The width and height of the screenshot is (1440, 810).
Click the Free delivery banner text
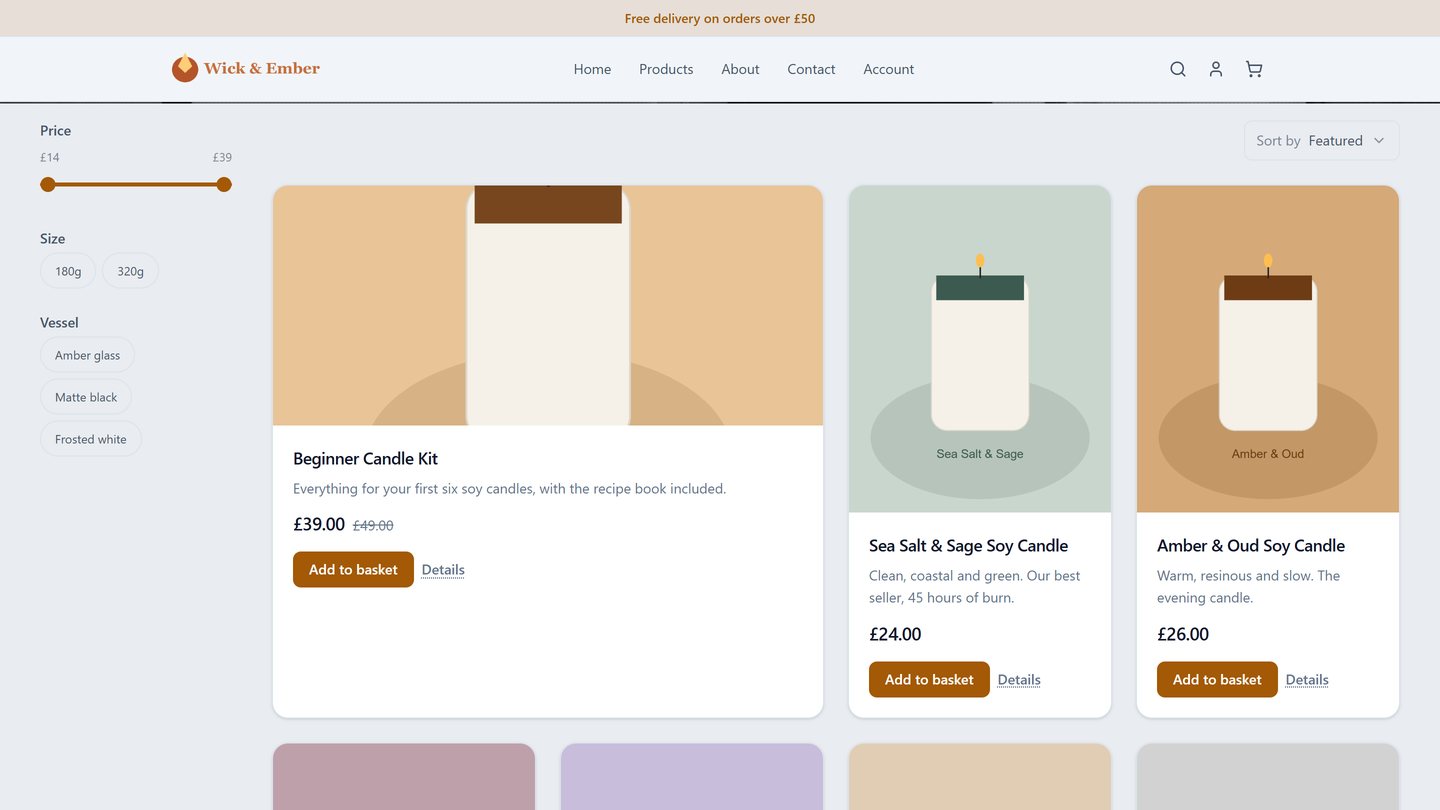(720, 19)
